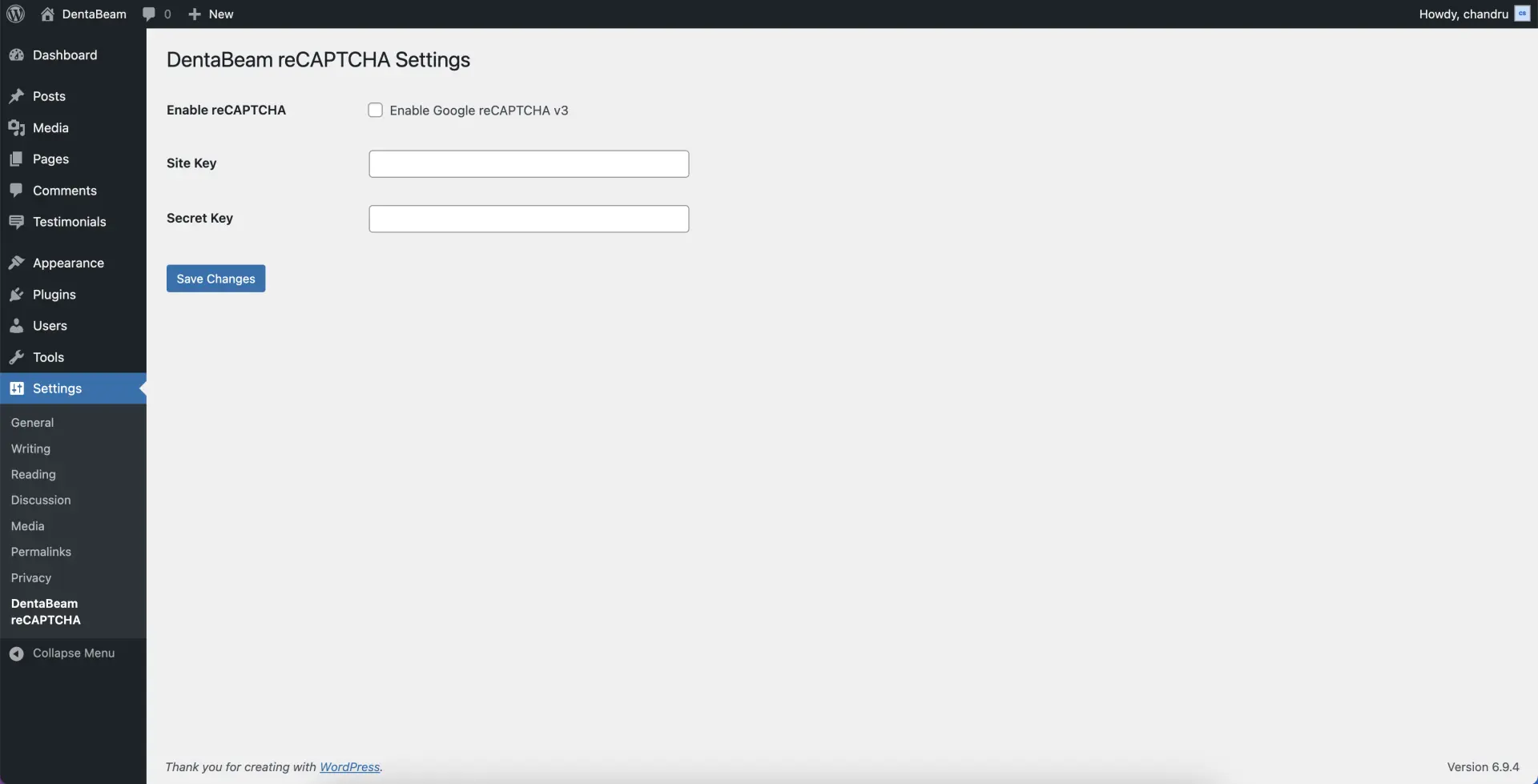The width and height of the screenshot is (1538, 784).
Task: Click the Plugins plug icon
Action: pos(16,294)
